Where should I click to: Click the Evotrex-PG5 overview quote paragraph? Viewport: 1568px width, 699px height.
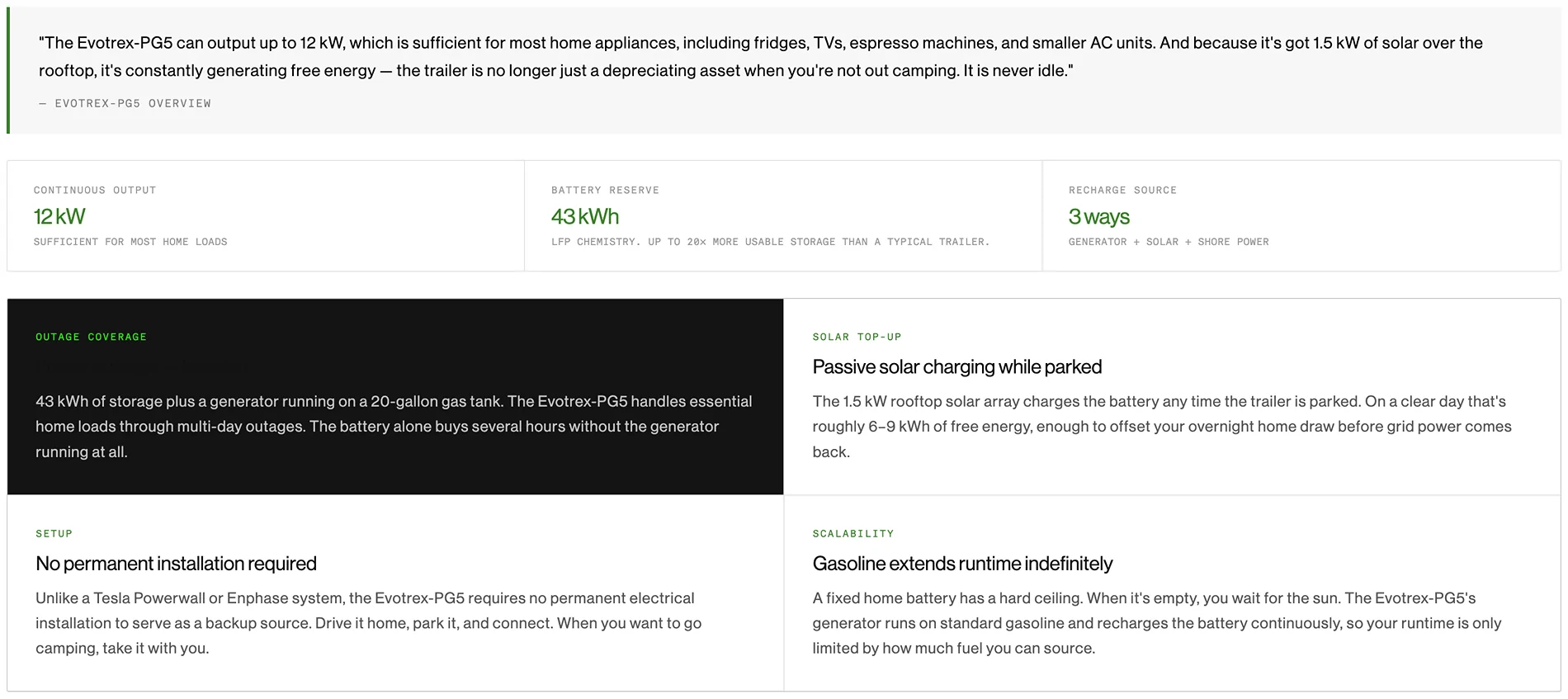(x=761, y=56)
